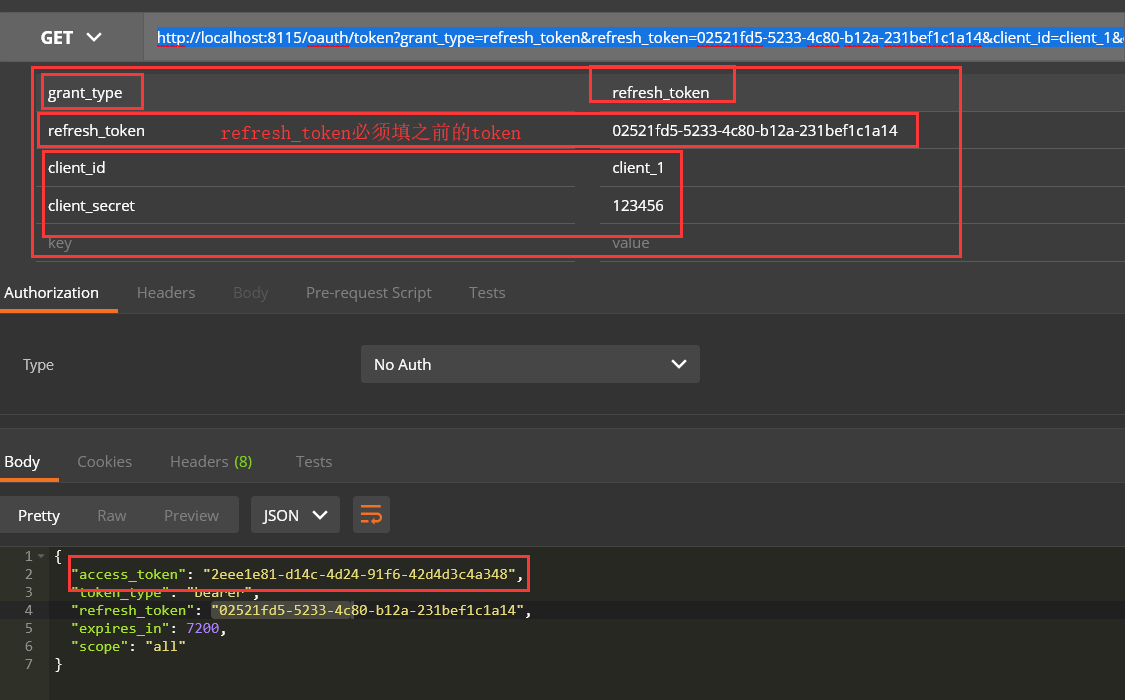1125x700 pixels.
Task: Open the response Headers (8) tab
Action: (211, 462)
